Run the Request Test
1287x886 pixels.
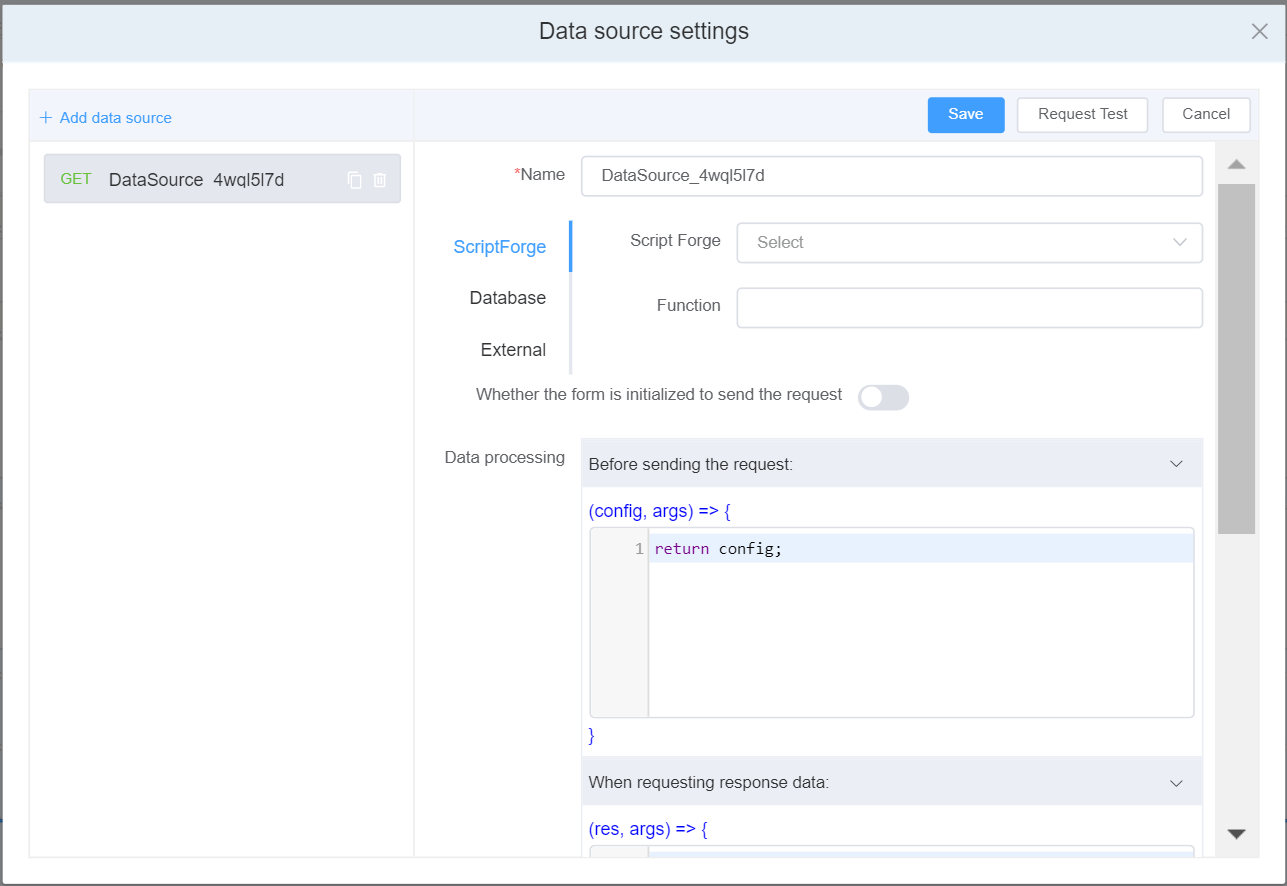click(1082, 115)
